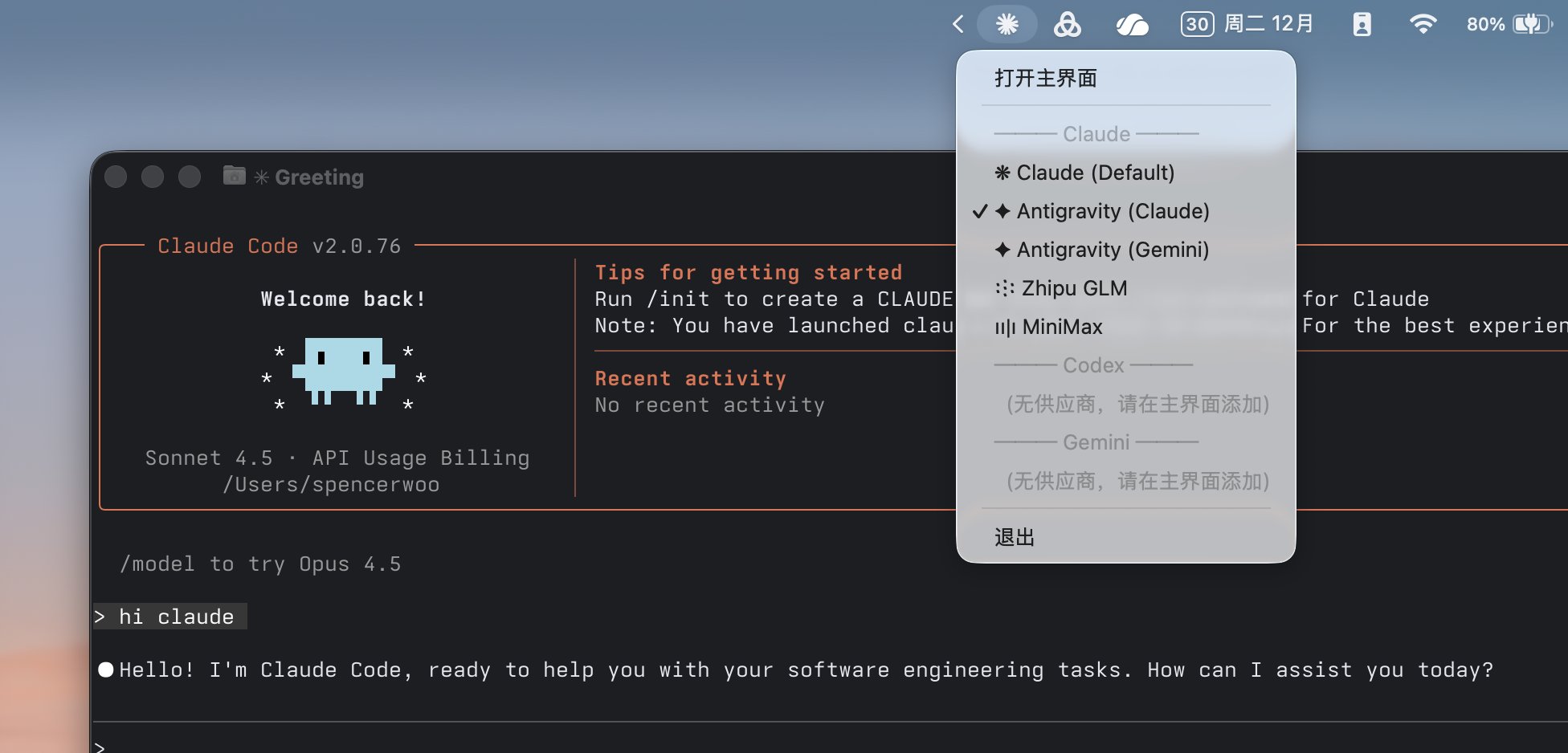Choose Zhipu GLM provider
1568x753 pixels.
pyautogui.click(x=1074, y=288)
